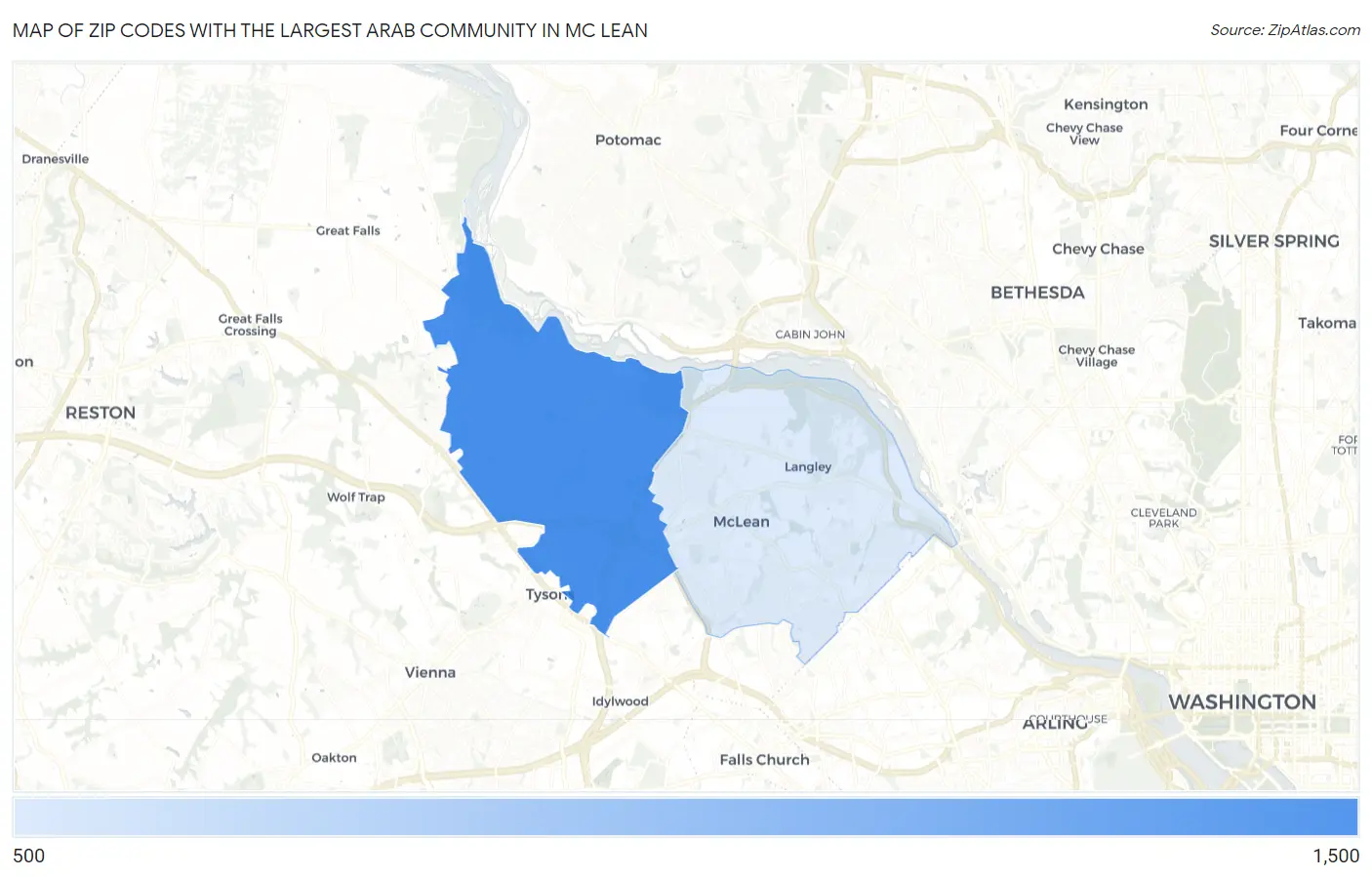Click the 'Langley' map label
The image size is (1372, 877).
coord(808,467)
